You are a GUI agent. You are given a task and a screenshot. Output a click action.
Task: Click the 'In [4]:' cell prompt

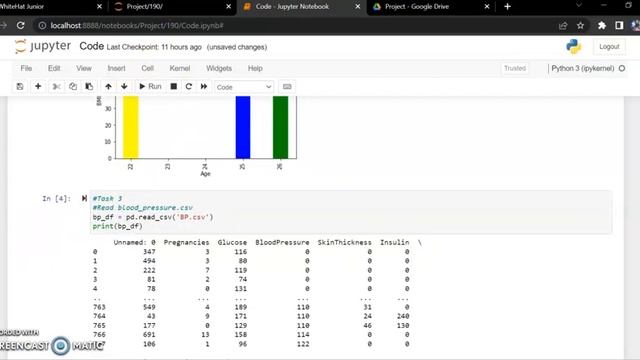pos(56,198)
